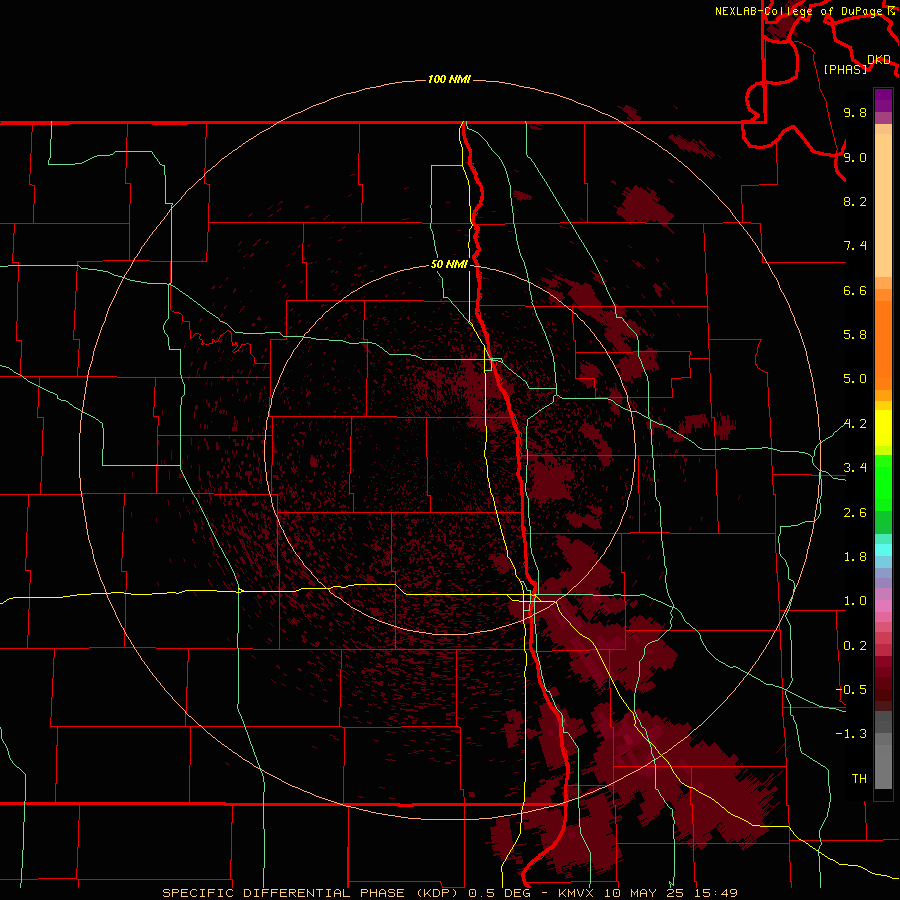900x900 pixels.
Task: Select the 9.0 value on the color scale
Action: [x=855, y=157]
